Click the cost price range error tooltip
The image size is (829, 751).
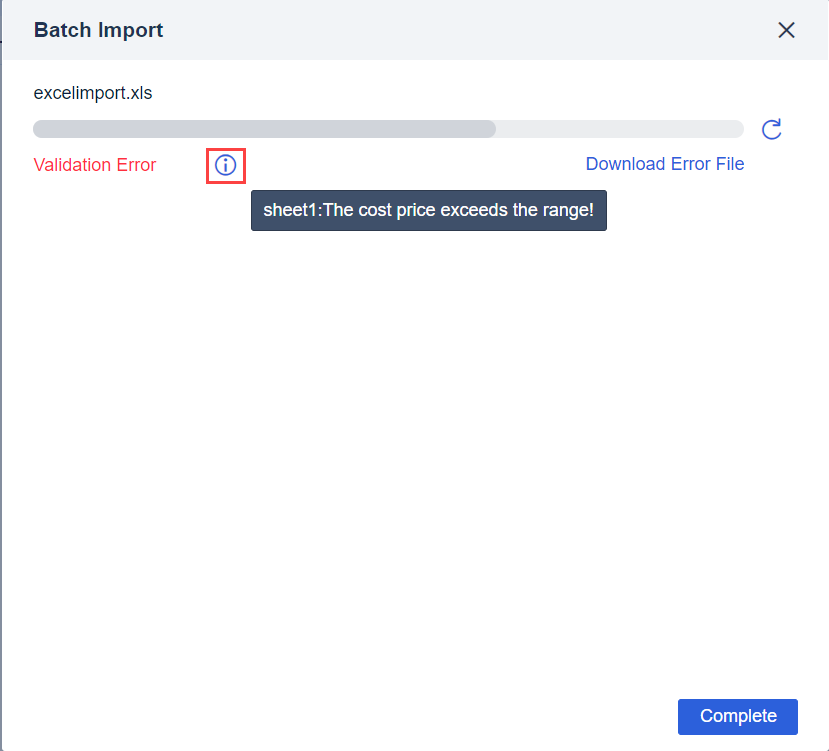[428, 210]
